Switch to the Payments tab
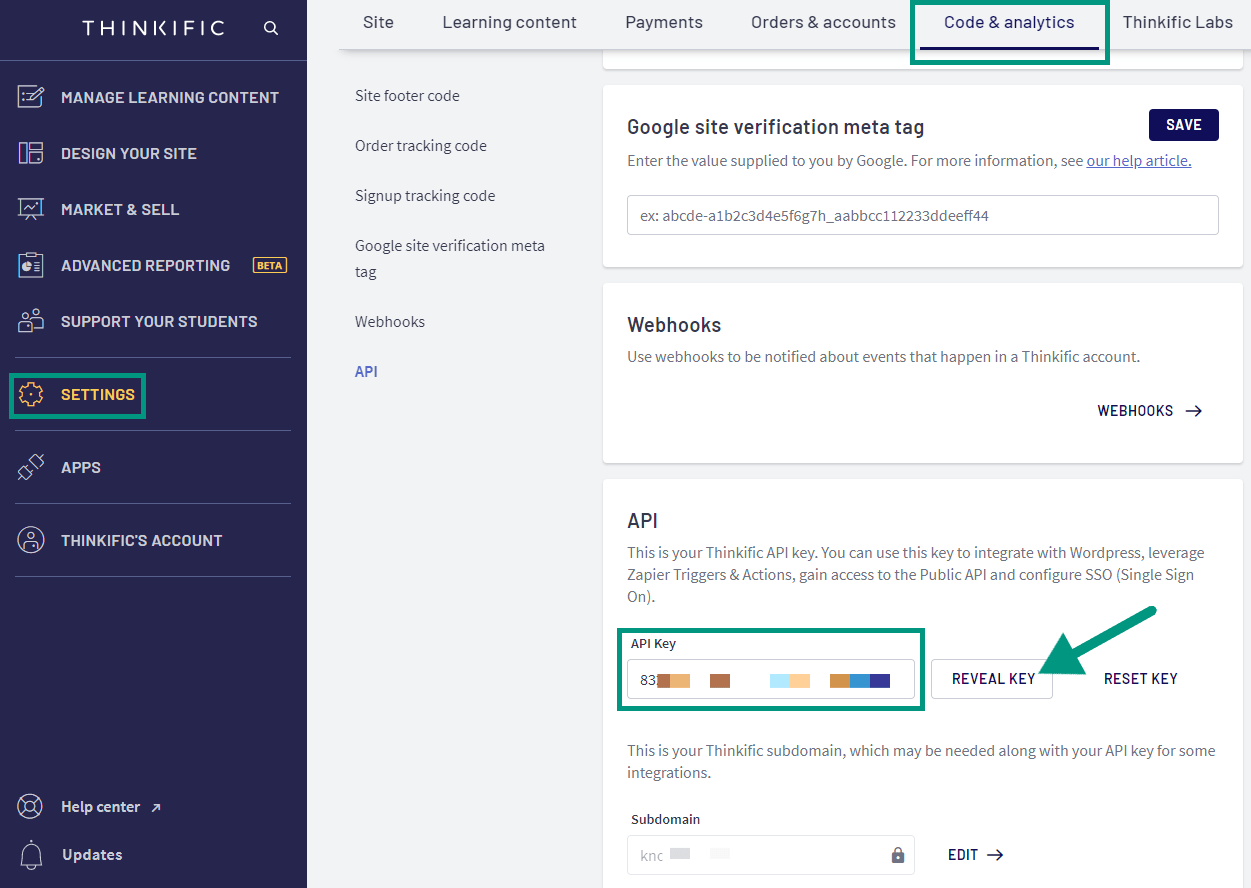Image resolution: width=1251 pixels, height=888 pixels. (x=663, y=21)
